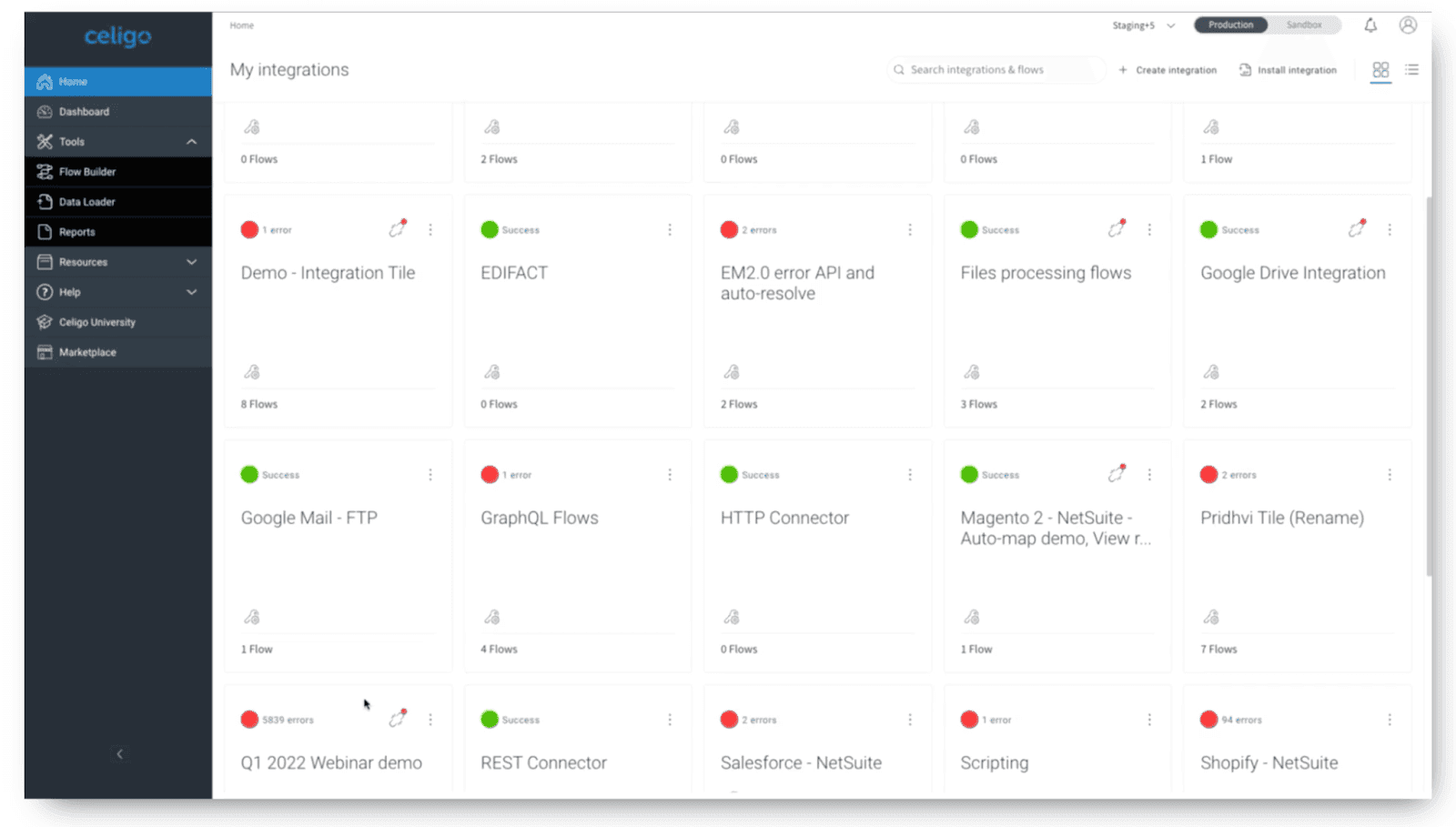Click the EDIFACT tile's three-dot menu
The width and height of the screenshot is (1456, 827).
(x=670, y=230)
